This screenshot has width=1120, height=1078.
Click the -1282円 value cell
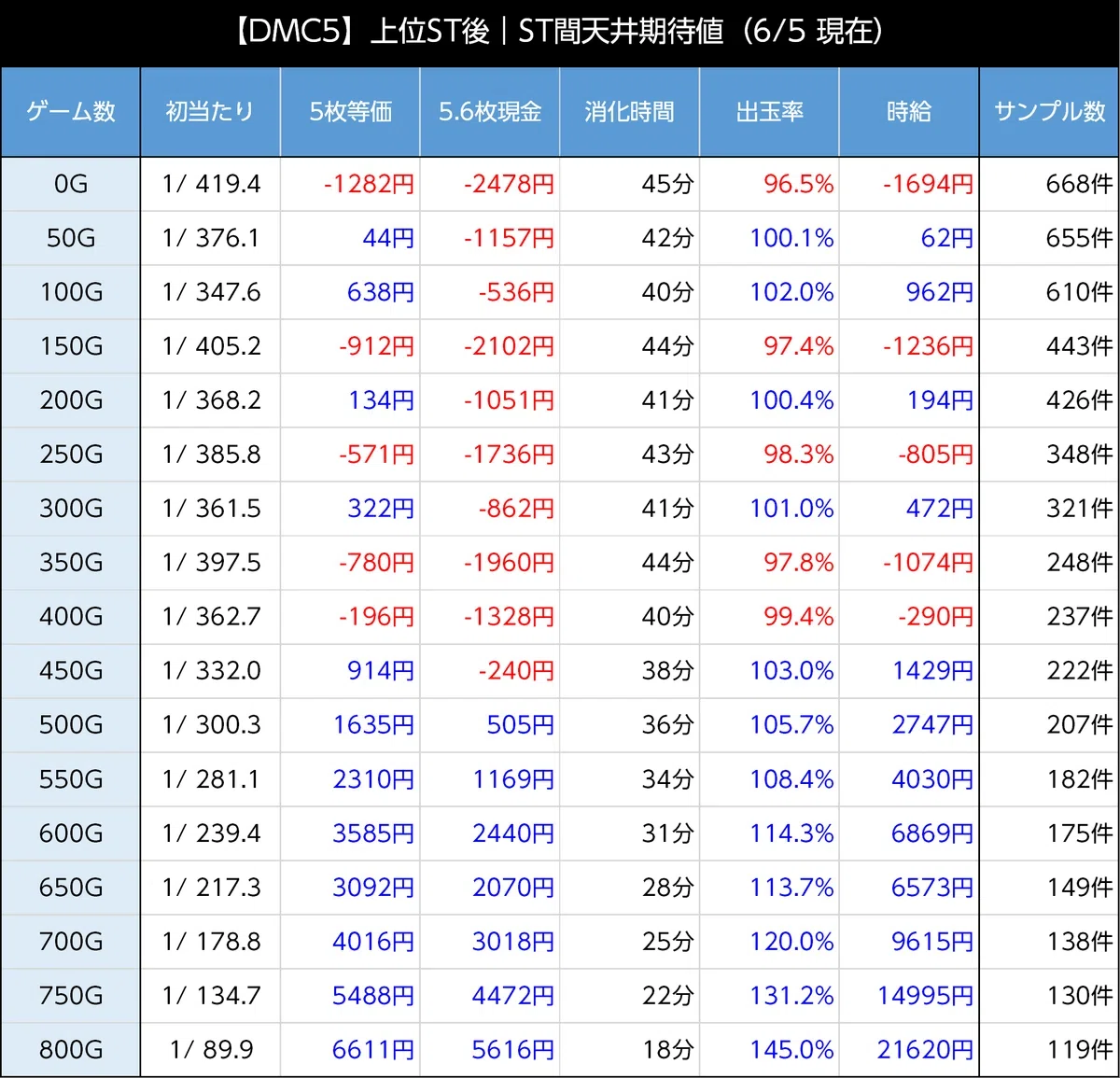pos(350,184)
